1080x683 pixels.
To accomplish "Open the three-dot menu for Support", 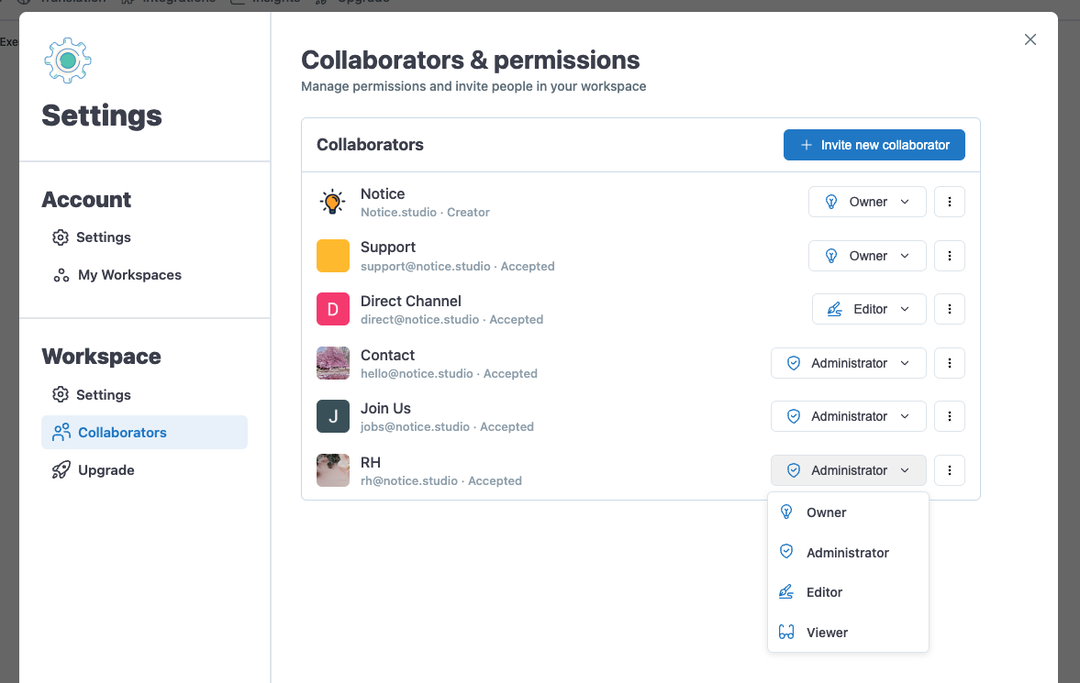I will coord(949,255).
